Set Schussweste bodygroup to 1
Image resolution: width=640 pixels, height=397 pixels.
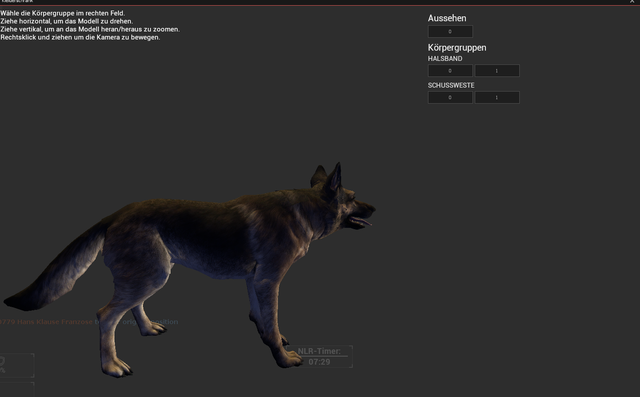click(497, 98)
